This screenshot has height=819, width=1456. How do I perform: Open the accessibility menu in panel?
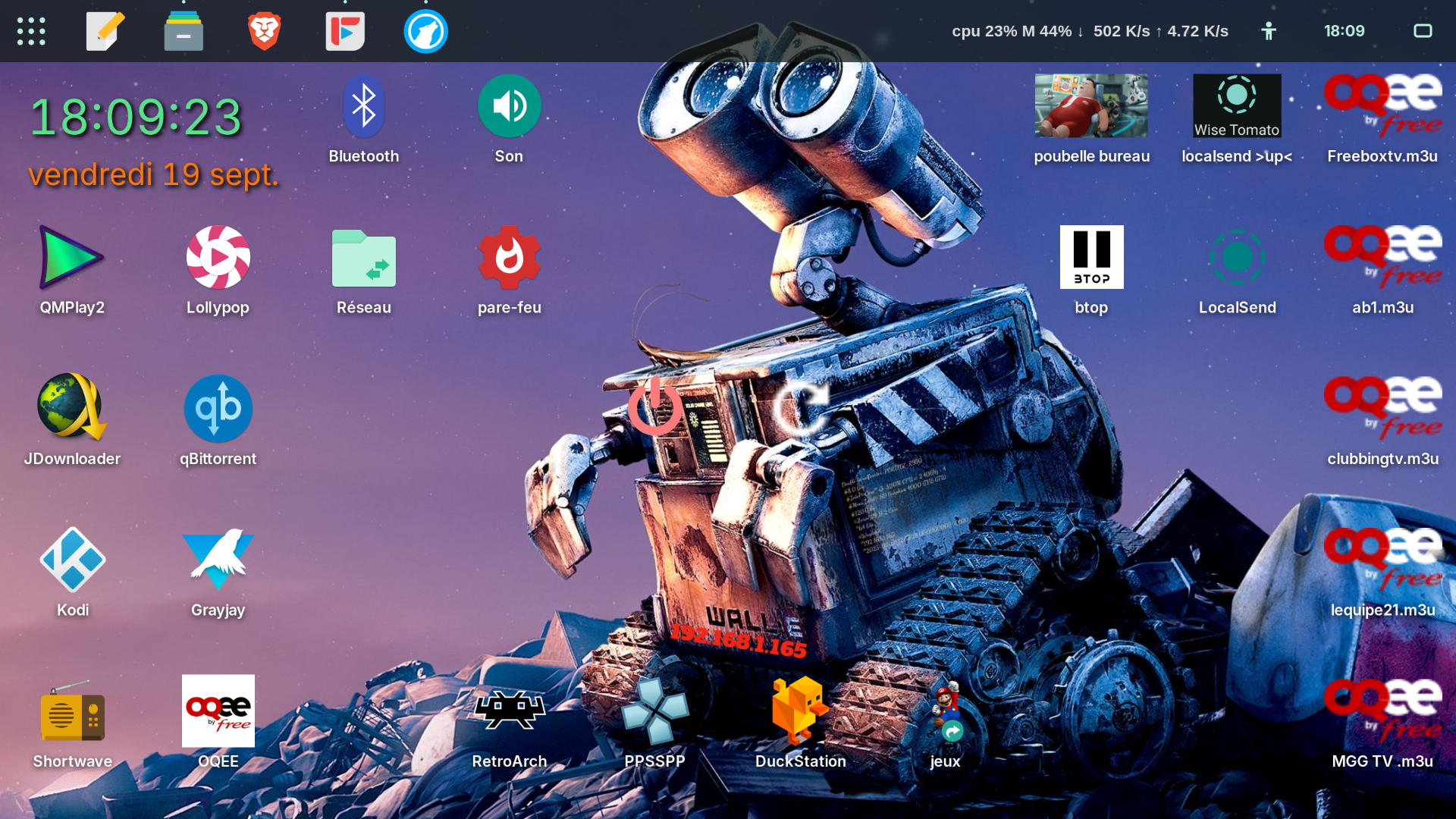1269,31
